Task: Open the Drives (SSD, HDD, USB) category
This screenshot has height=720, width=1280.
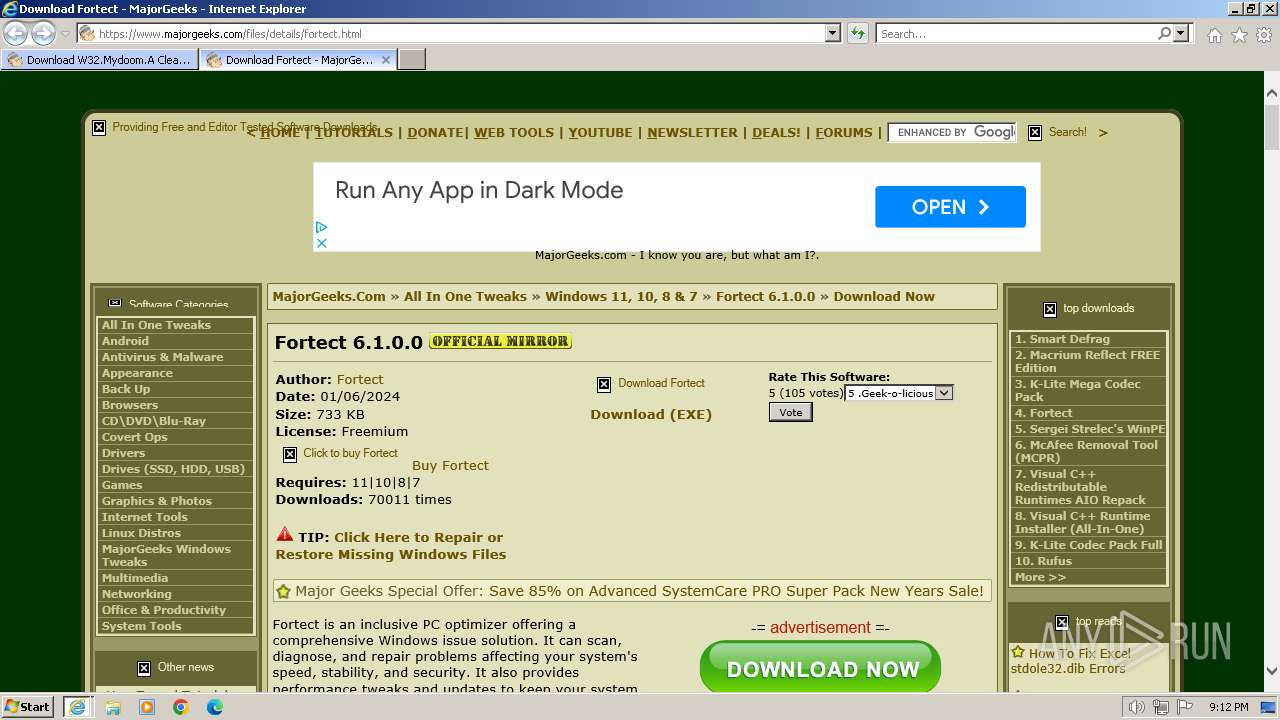Action: [x=175, y=469]
